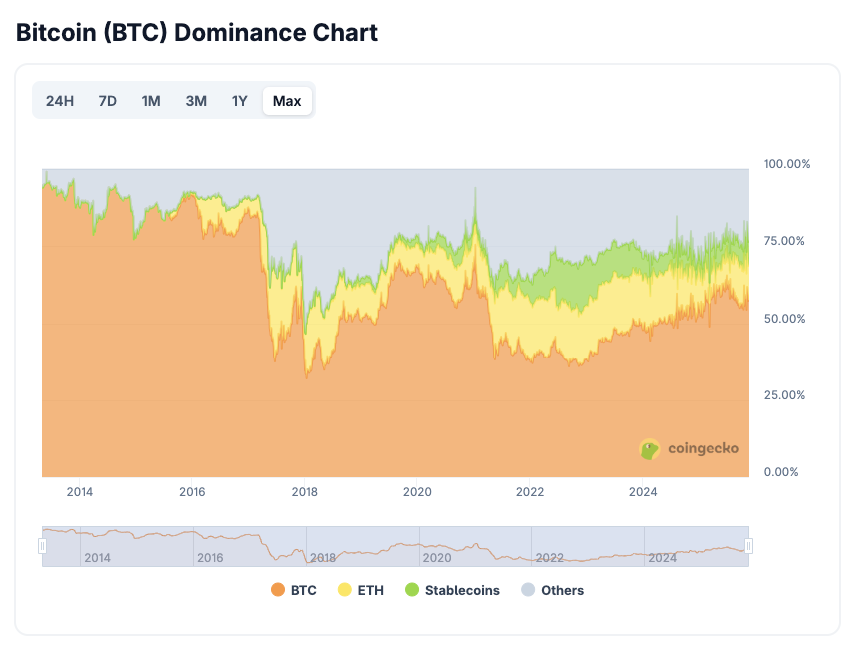Toggle Stablecoins series legend label
This screenshot has height=649, width=853.
point(462,591)
